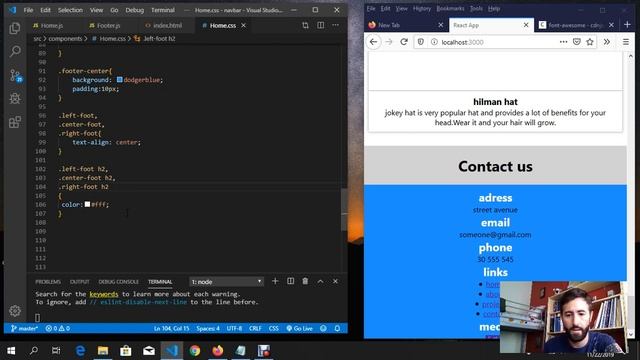Open the terminal selector '1: node' dropdown
640x360 pixels.
(x=227, y=282)
